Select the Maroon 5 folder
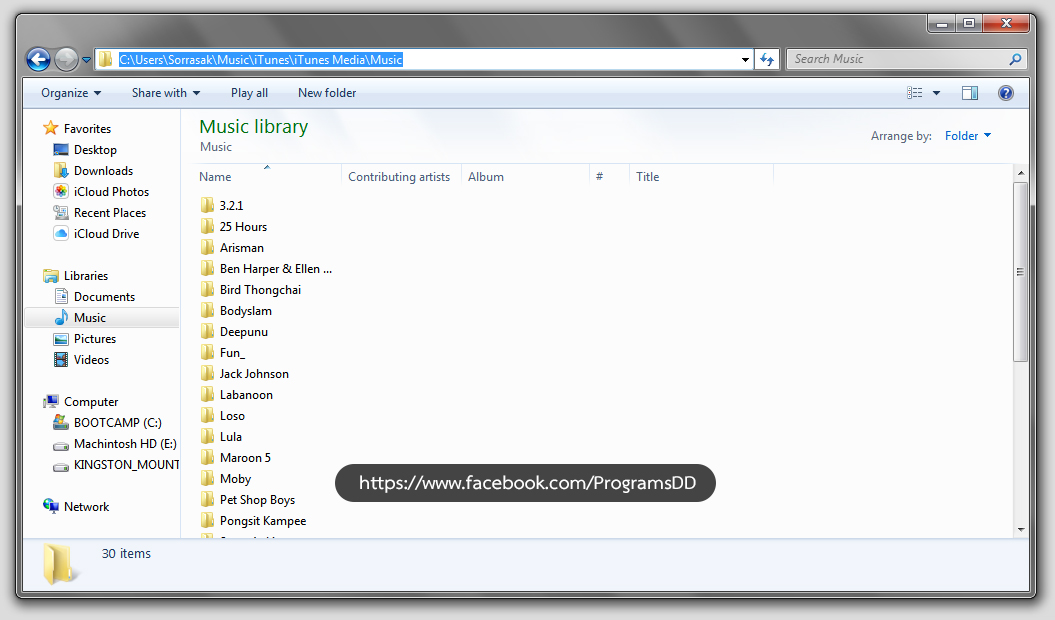This screenshot has width=1055, height=620. pos(245,458)
